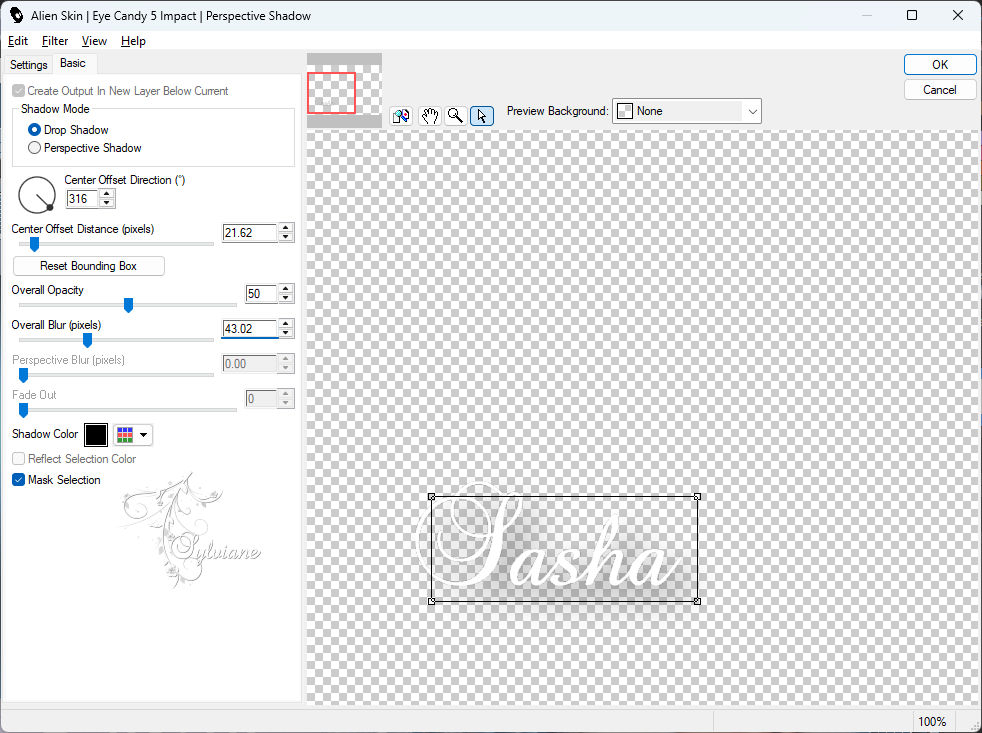Click the OK button

pos(939,65)
